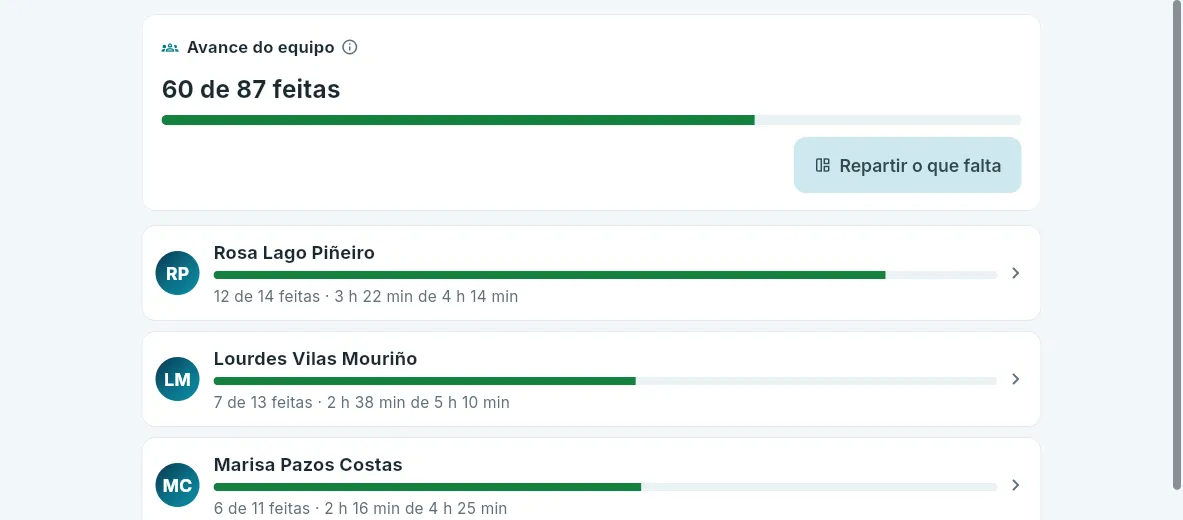Click Marisa Pazos Costas' progress bar
Screen dimensions: 1183x520
click(x=605, y=487)
